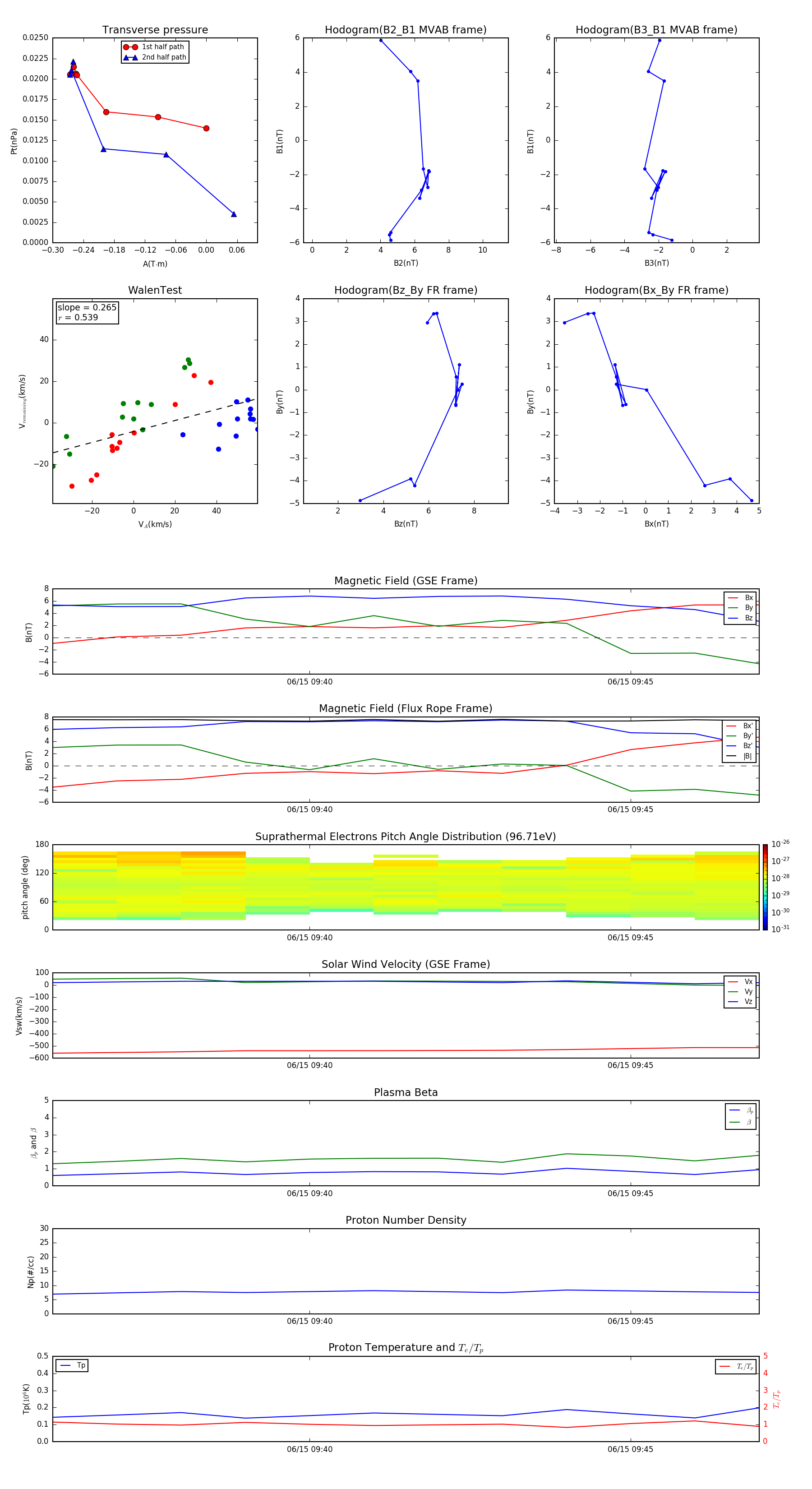Click the "Plasma Beta" plot title
The height and width of the screenshot is (1489, 812).
coord(406,1092)
